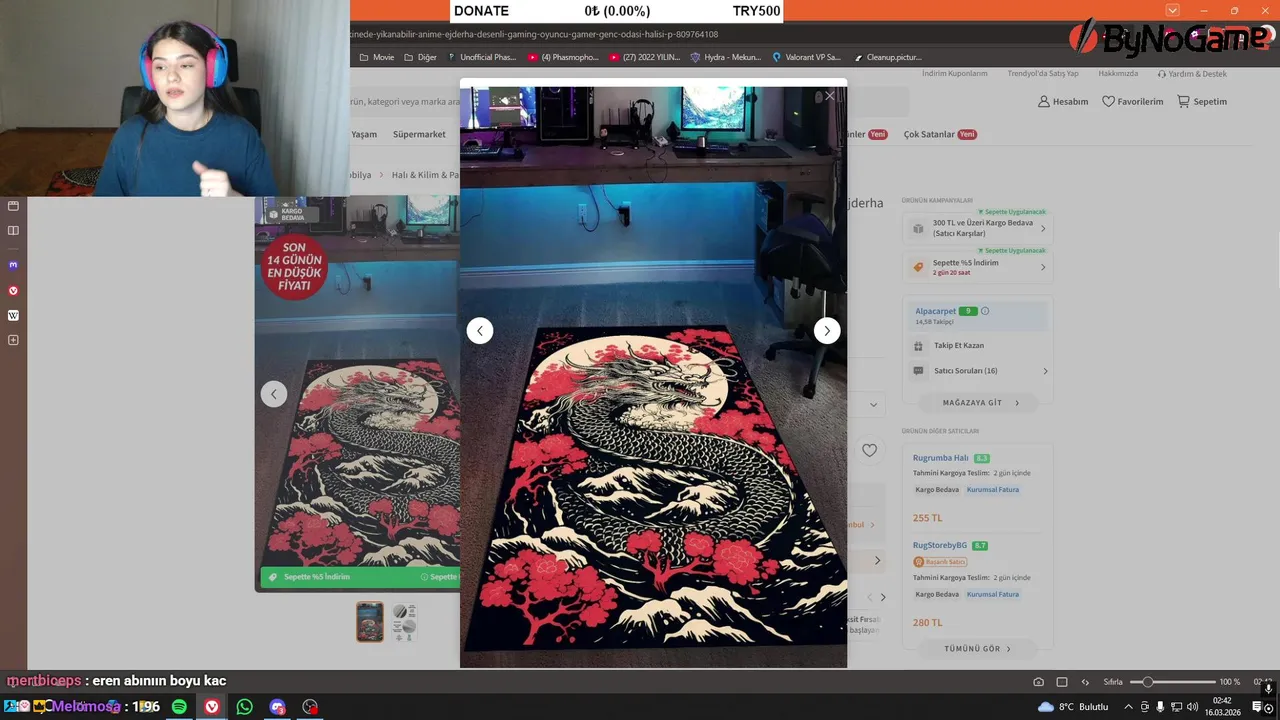Open the reading list panel icon
The height and width of the screenshot is (720, 1280).
click(x=13, y=231)
